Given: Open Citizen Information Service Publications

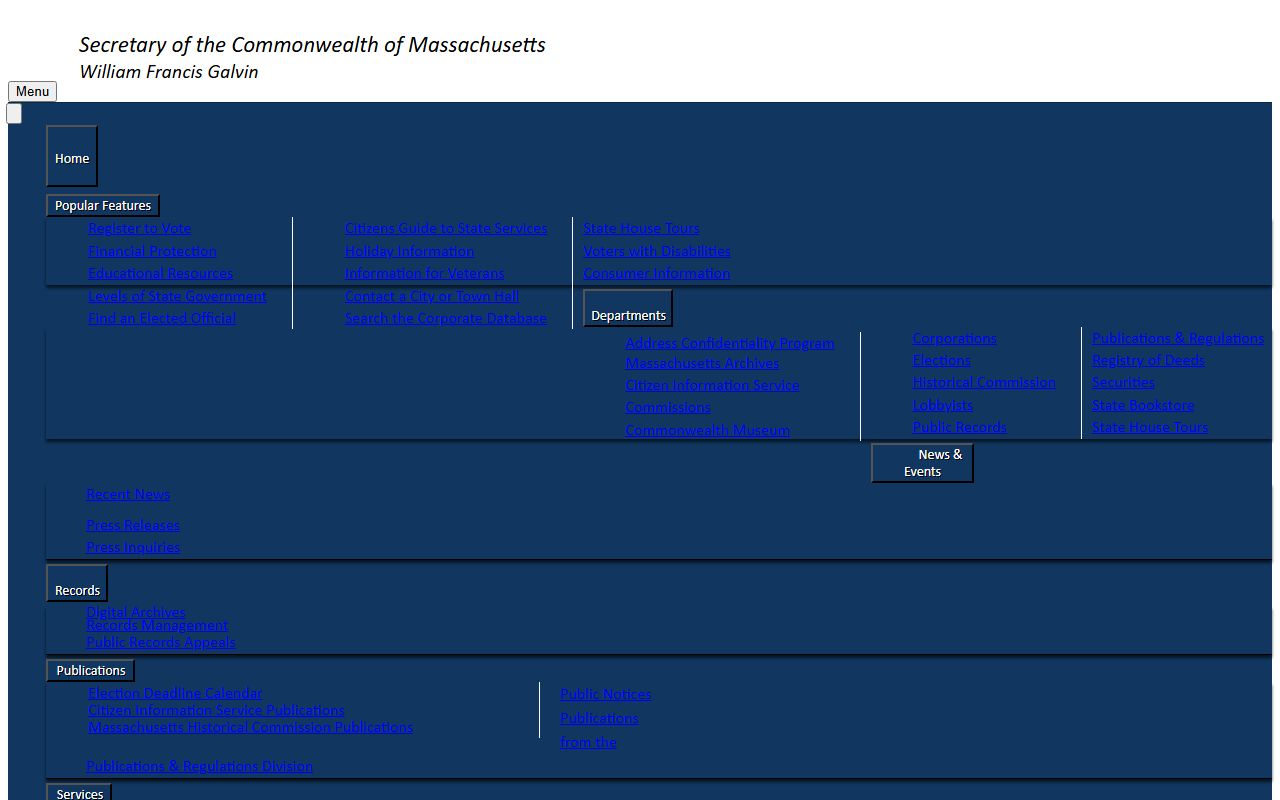Looking at the screenshot, I should tap(216, 710).
